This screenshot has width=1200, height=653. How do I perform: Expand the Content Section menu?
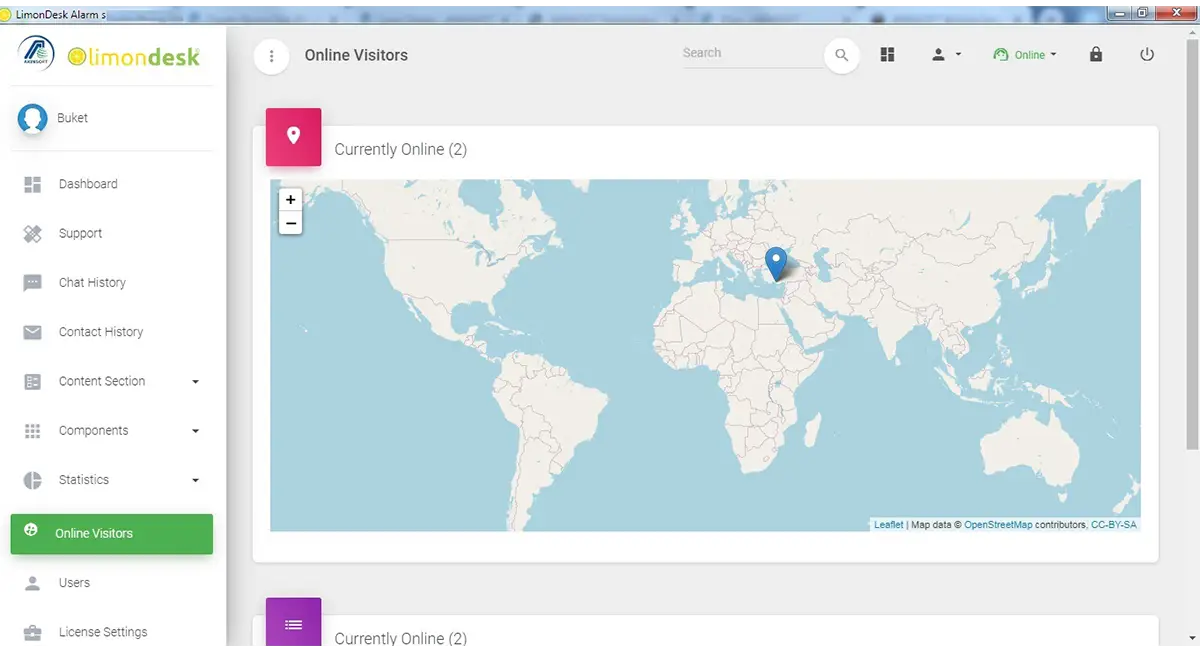(x=112, y=381)
